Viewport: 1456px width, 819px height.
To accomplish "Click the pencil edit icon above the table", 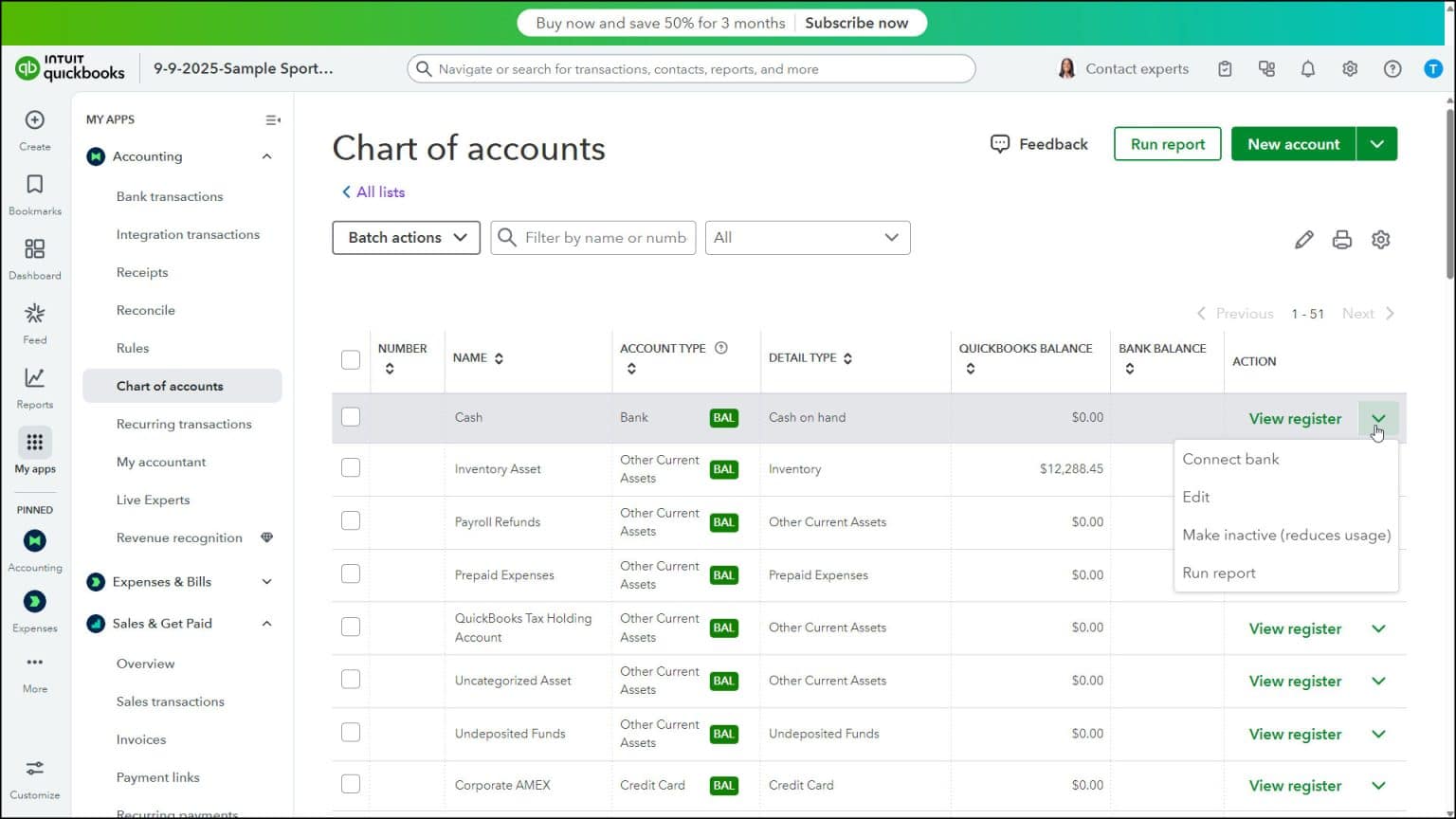I will point(1304,240).
